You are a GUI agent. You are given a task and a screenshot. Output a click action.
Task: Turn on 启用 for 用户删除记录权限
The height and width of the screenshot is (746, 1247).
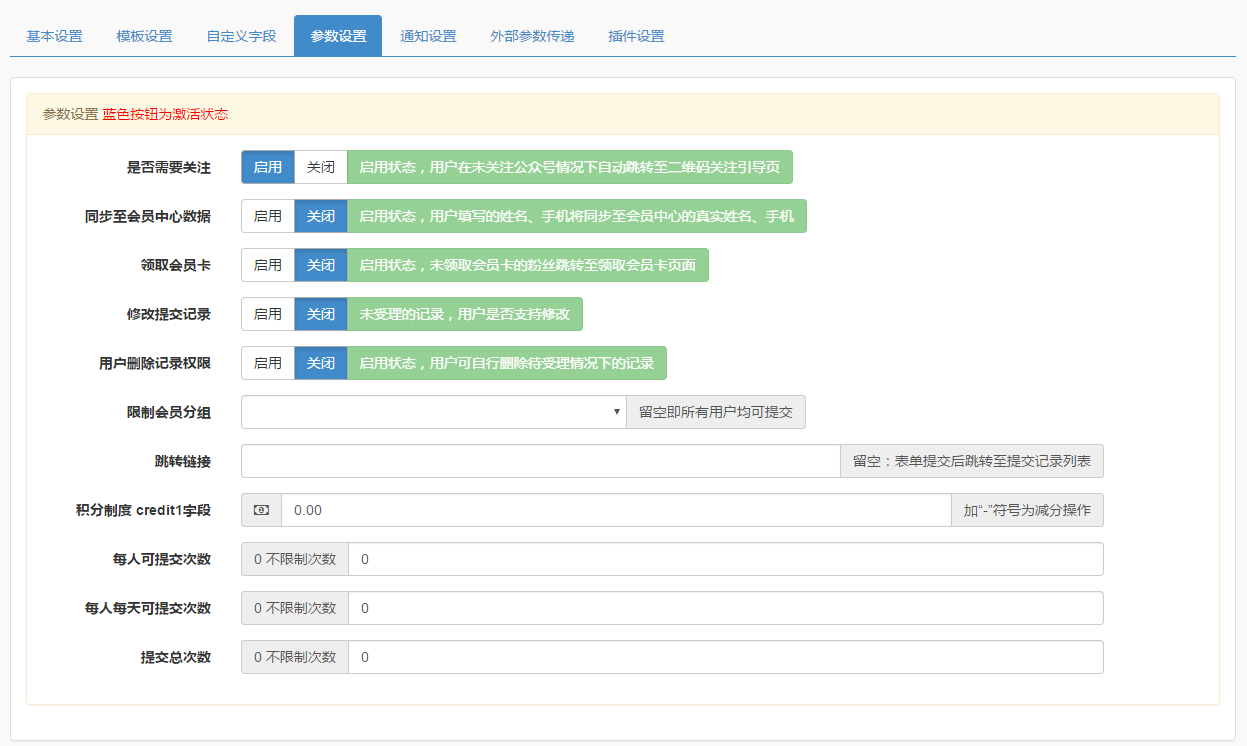pos(268,363)
